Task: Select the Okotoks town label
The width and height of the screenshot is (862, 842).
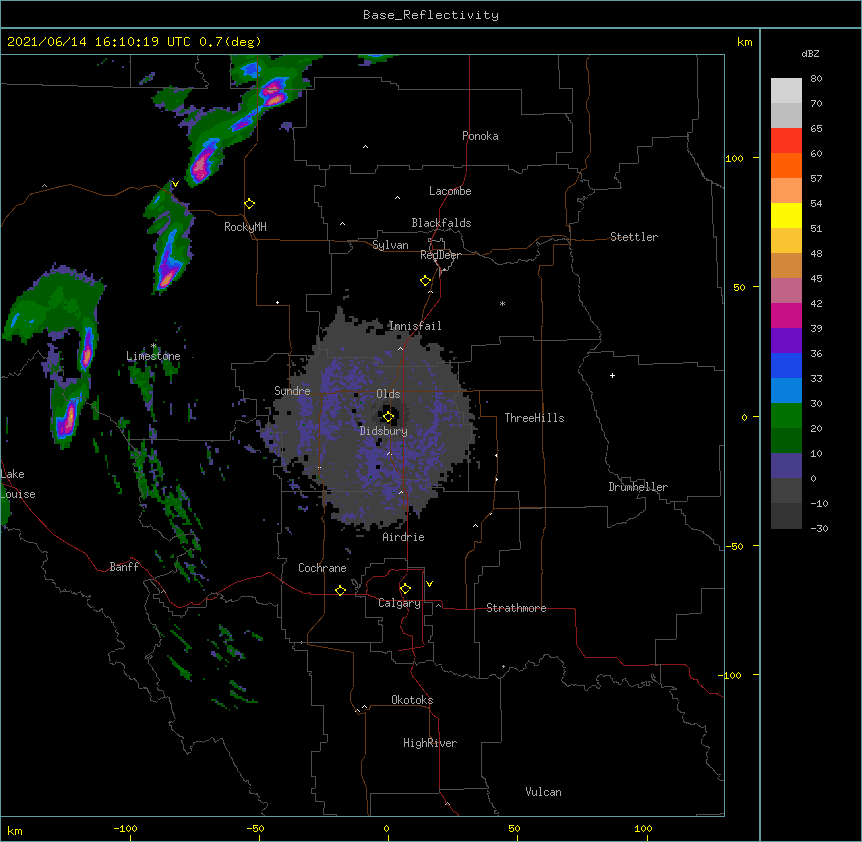Action: (412, 700)
